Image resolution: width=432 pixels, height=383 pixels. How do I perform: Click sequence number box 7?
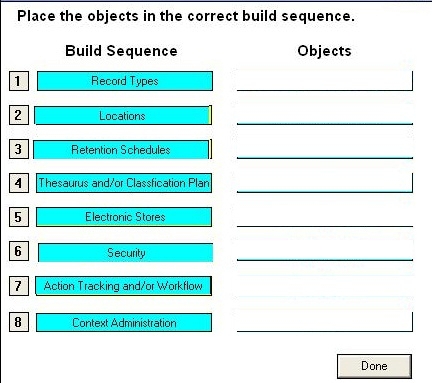click(x=19, y=286)
